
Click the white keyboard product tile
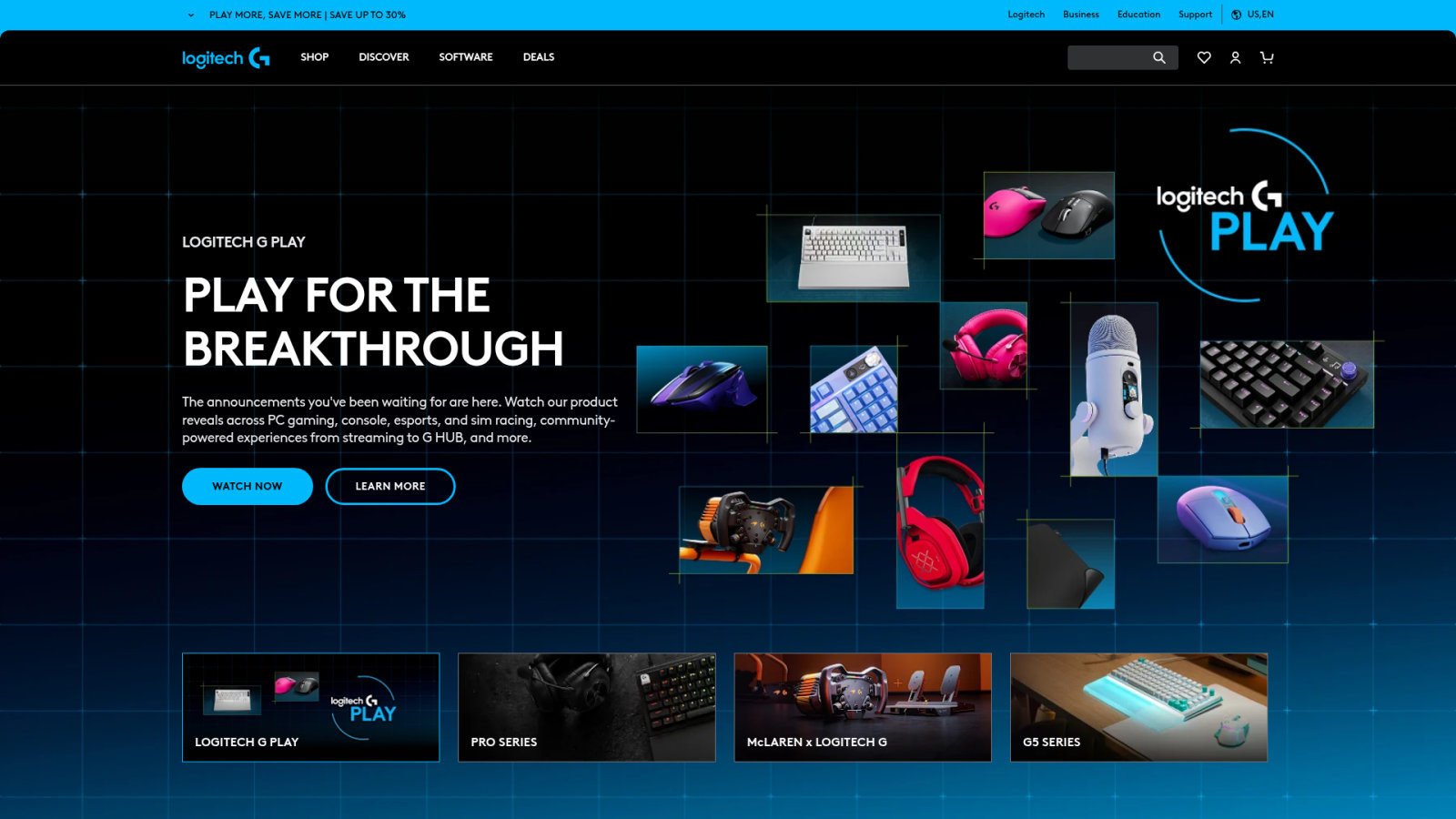854,258
